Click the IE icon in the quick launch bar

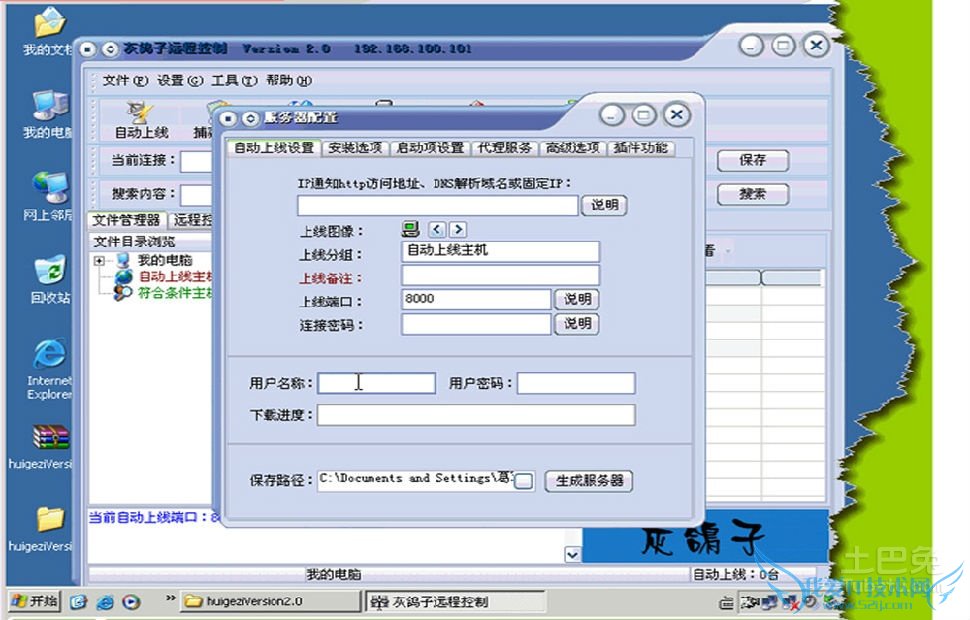(103, 603)
